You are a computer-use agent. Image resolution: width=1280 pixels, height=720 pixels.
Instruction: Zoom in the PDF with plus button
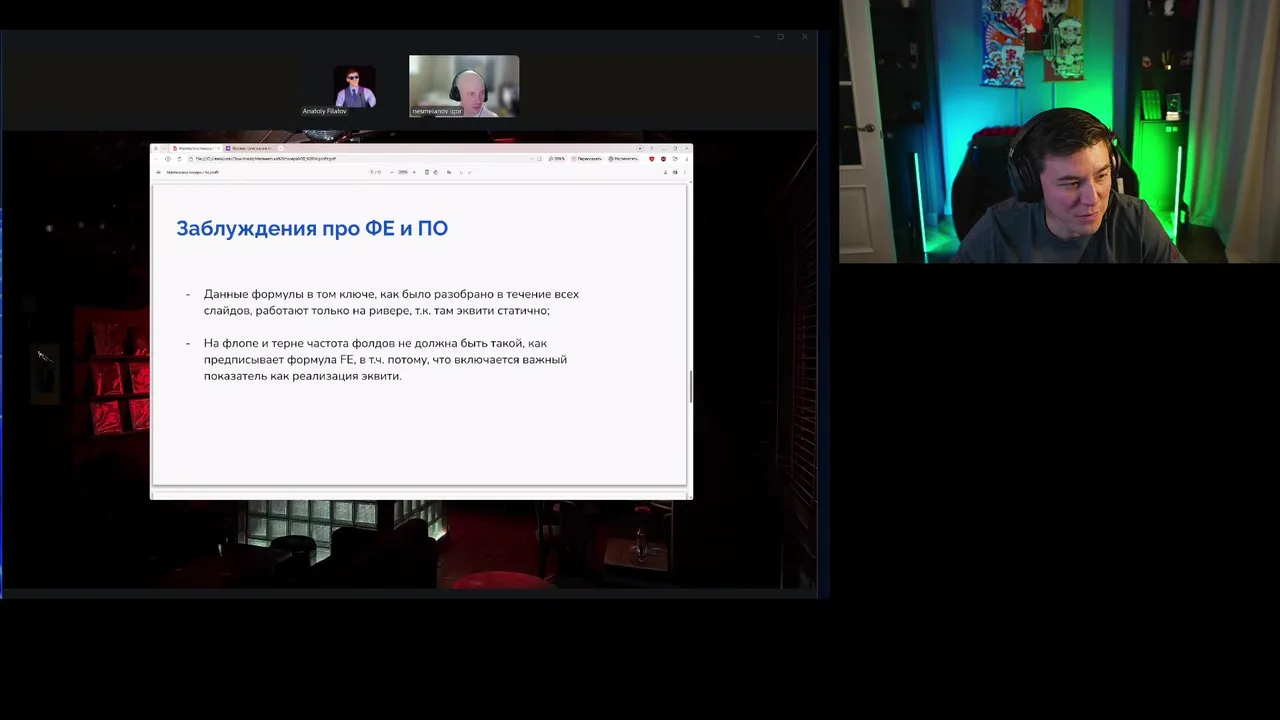414,172
